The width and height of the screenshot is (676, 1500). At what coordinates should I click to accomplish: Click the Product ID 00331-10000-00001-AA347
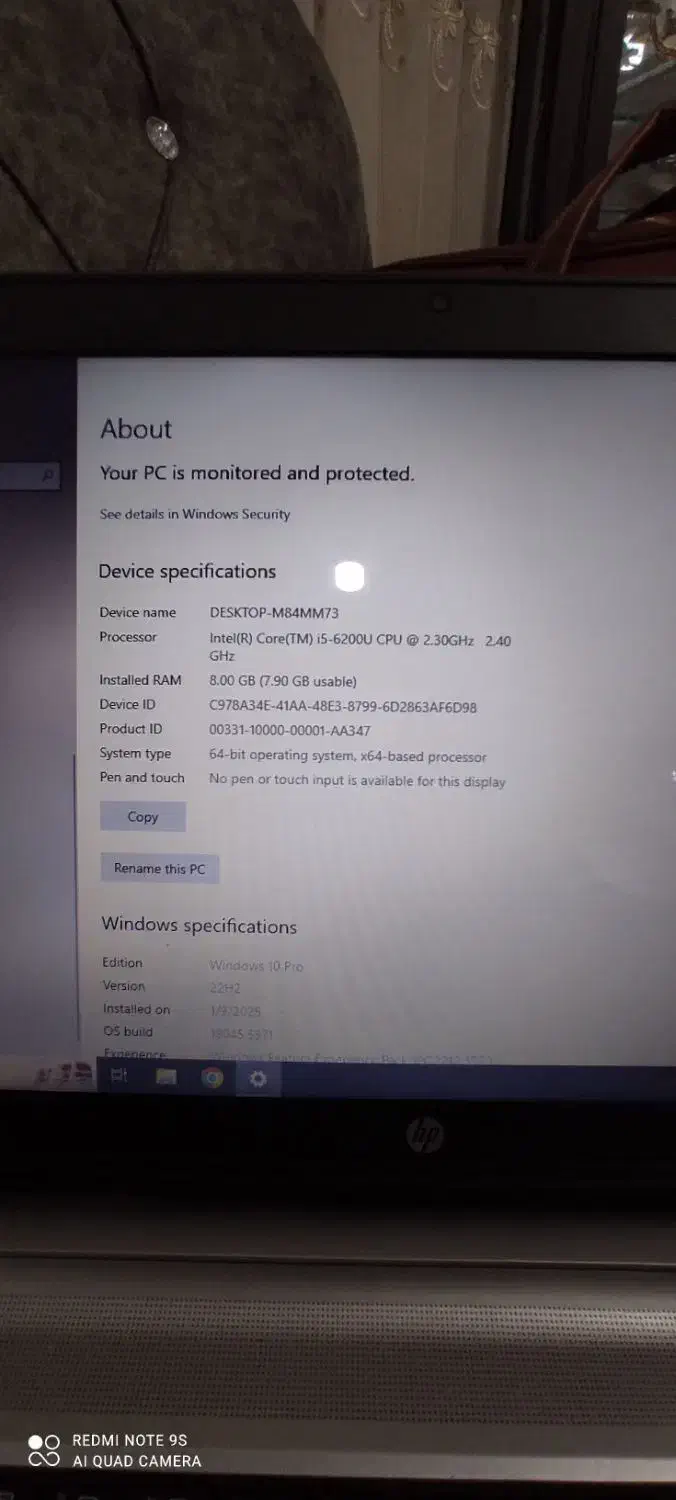tap(290, 730)
